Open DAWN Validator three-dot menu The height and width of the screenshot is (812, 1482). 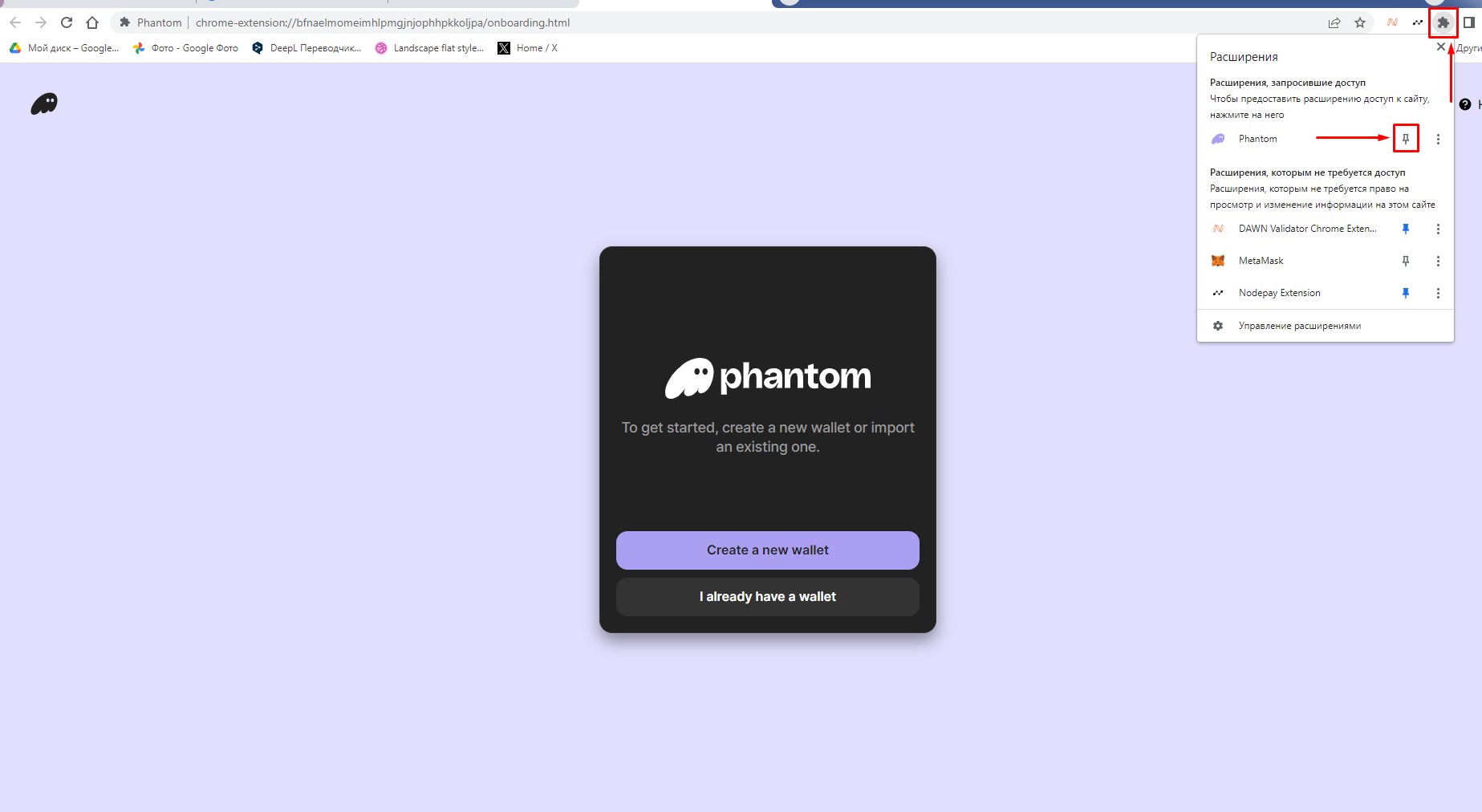[1438, 229]
